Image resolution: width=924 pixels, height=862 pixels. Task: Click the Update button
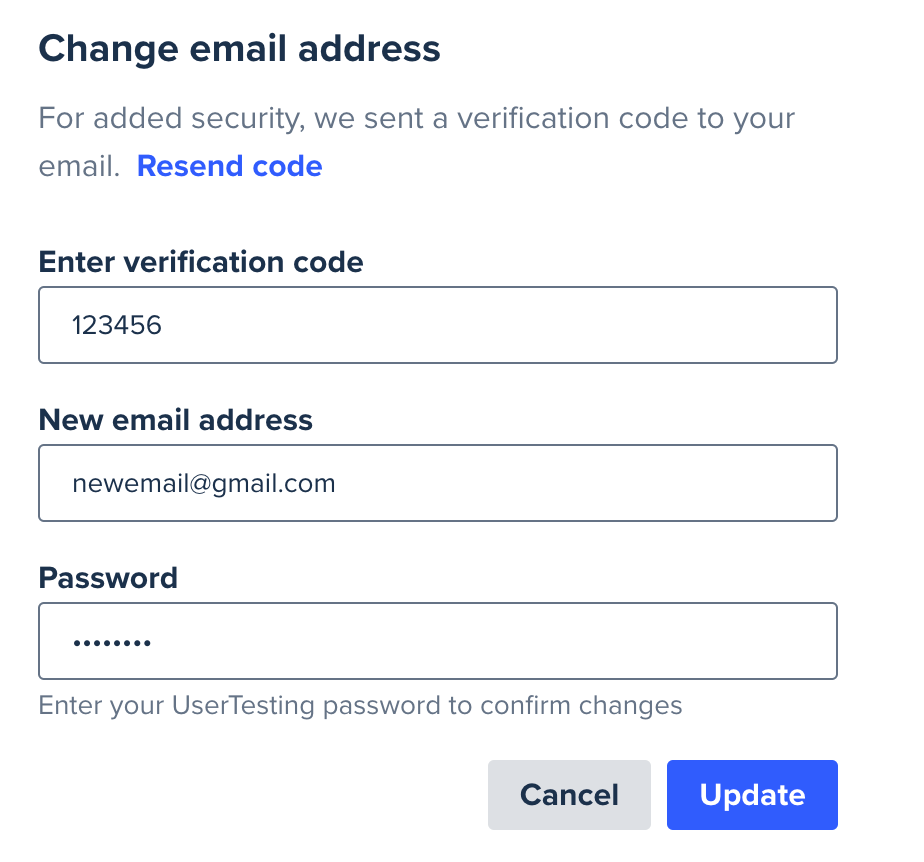pos(752,795)
